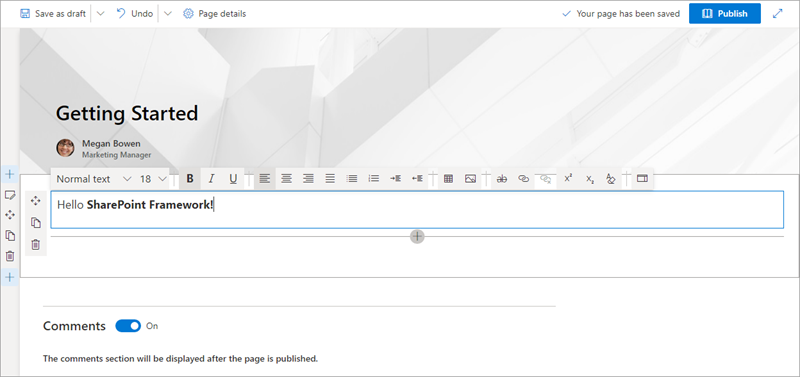800x377 pixels.
Task: Open the text property pane
Action: (x=642, y=179)
